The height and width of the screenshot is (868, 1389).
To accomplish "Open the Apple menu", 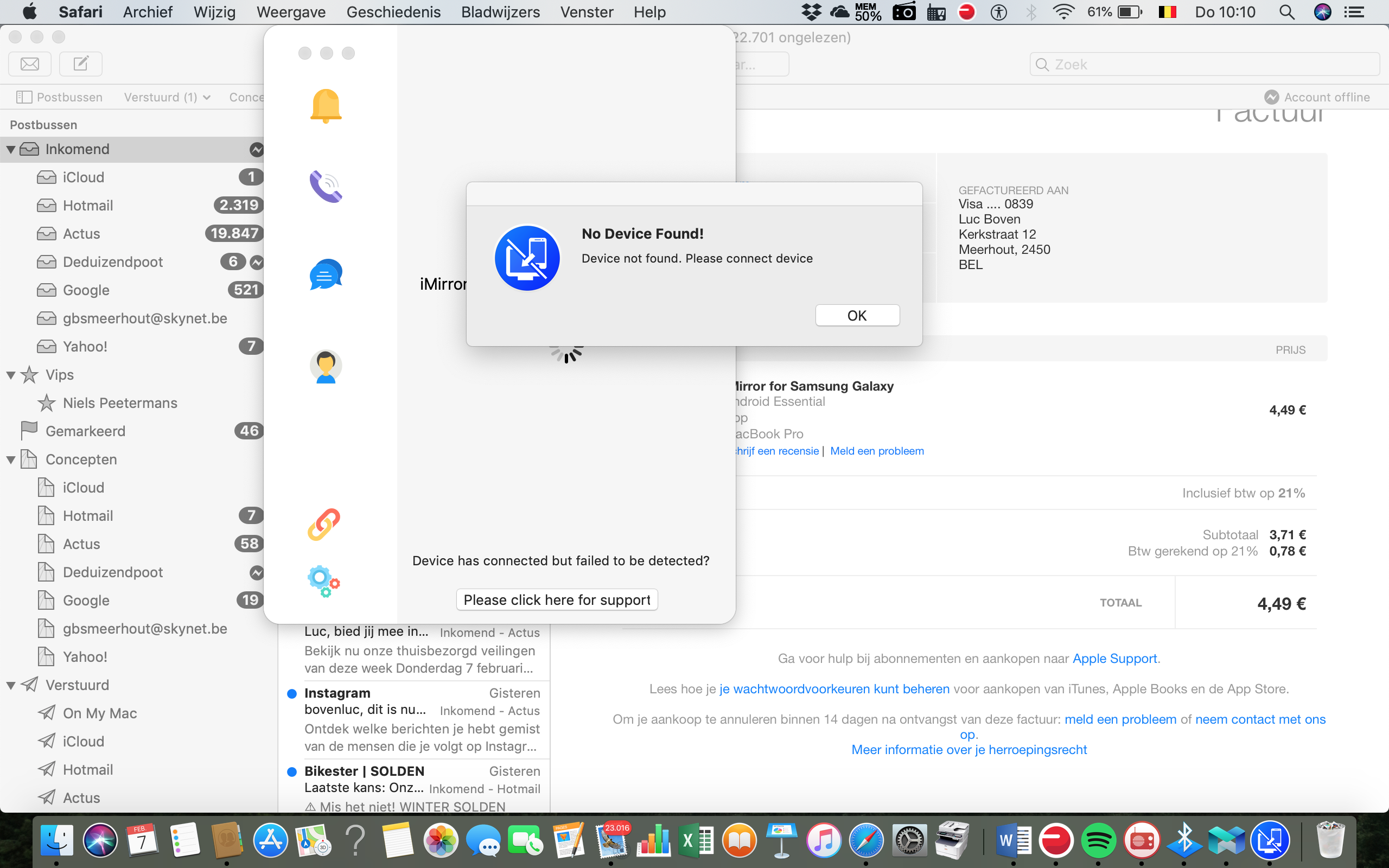I will [x=29, y=11].
